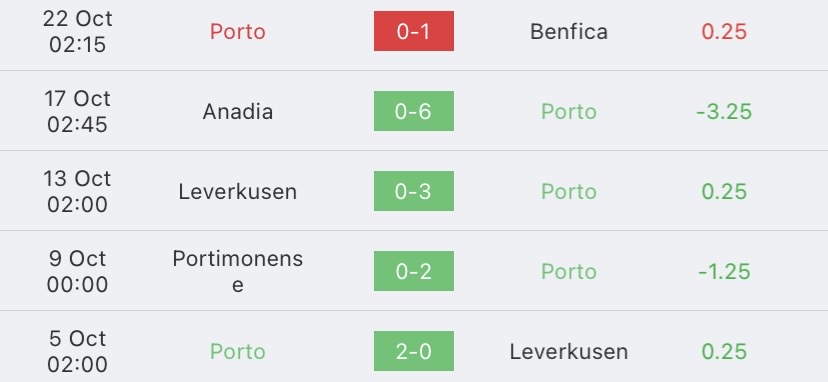Screen dimensions: 828x382
Task: Open Anadia team page
Action: tap(238, 111)
